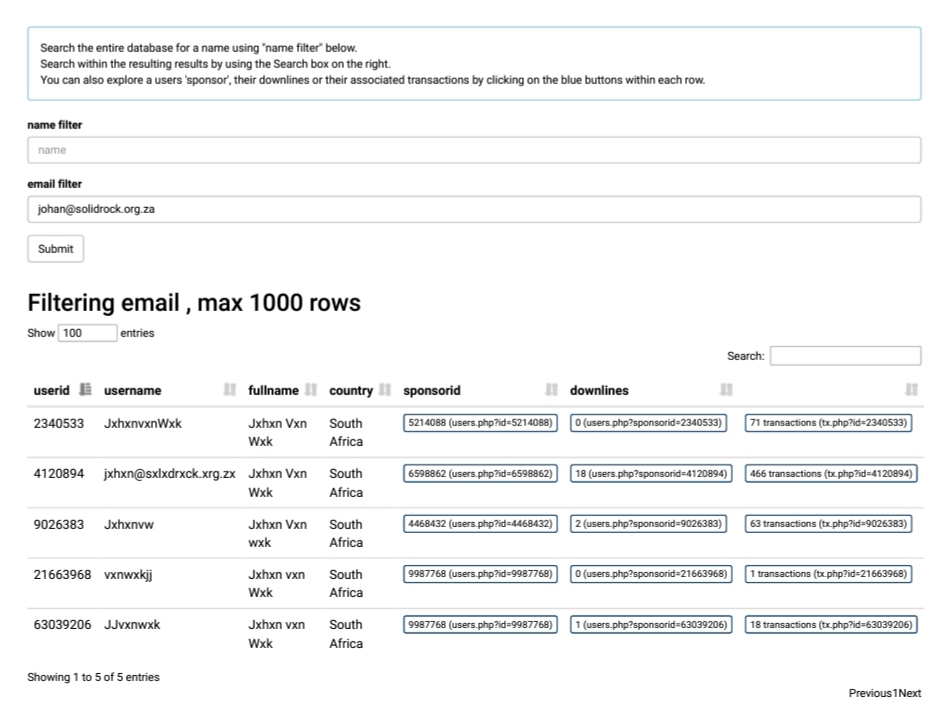
Task: Go to Previous page of results
Action: point(869,693)
